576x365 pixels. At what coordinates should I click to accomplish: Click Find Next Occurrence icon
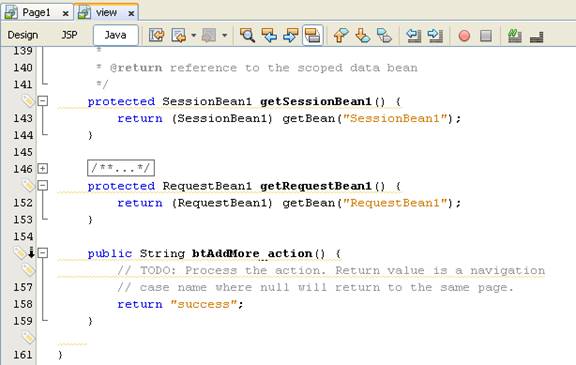(x=291, y=36)
